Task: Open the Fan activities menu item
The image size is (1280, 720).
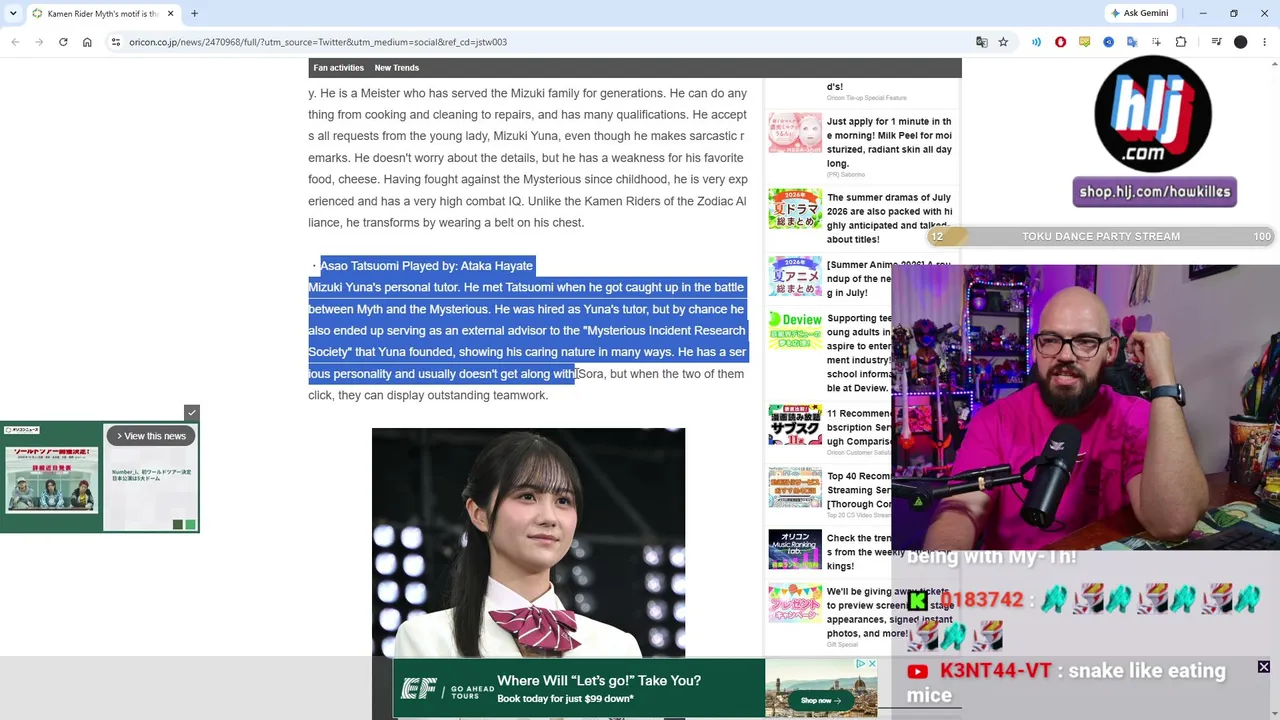Action: [x=338, y=68]
